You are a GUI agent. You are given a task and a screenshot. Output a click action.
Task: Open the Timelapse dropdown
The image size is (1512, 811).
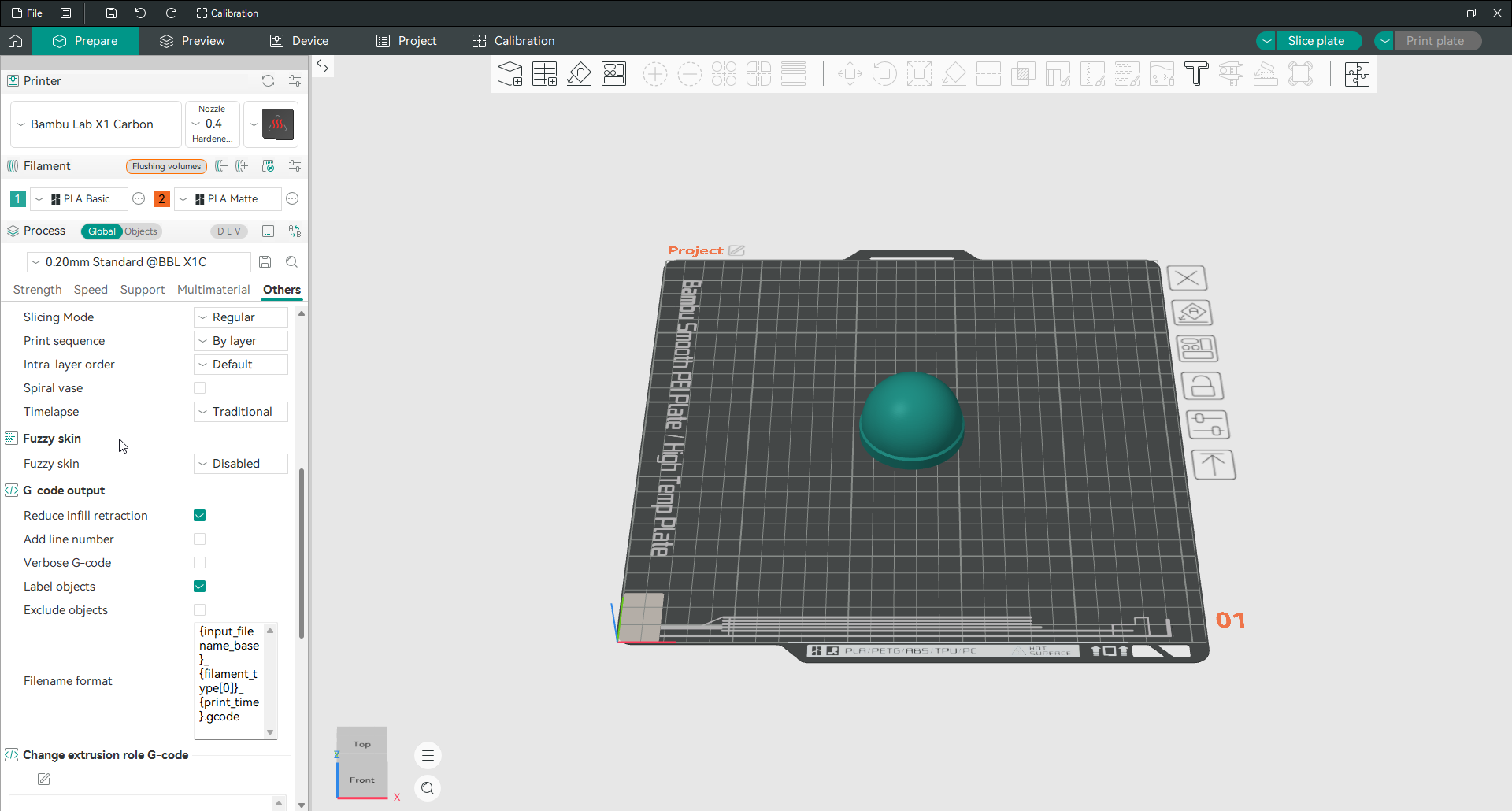[x=241, y=412]
